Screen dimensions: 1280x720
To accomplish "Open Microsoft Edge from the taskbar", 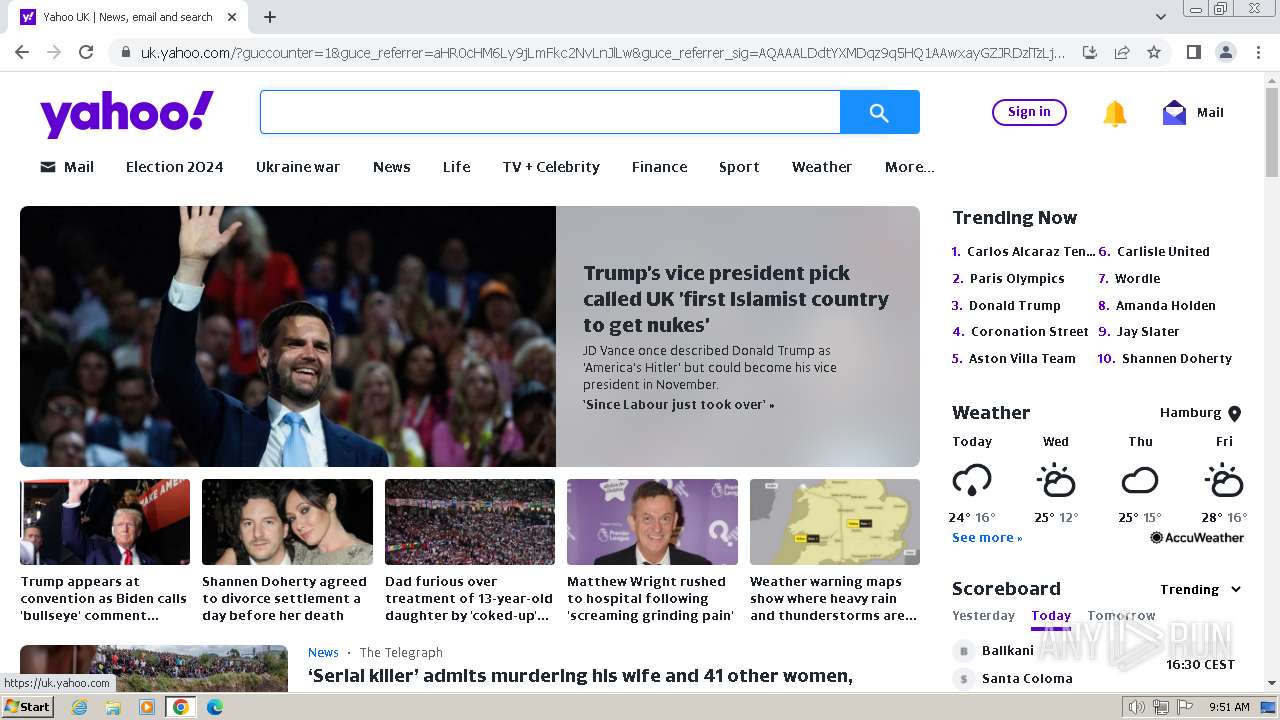I will pyautogui.click(x=215, y=707).
